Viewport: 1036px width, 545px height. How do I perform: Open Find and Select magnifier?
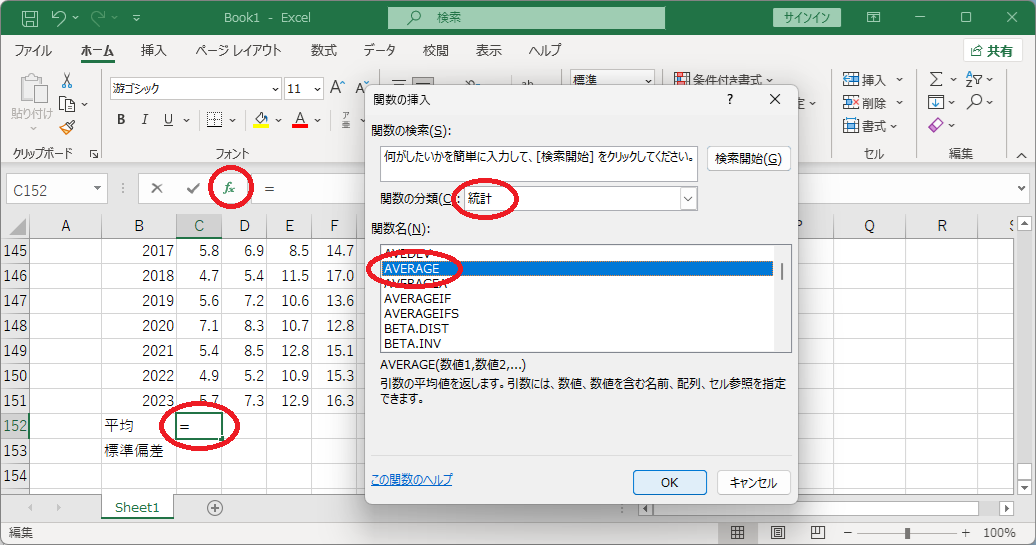tap(974, 102)
